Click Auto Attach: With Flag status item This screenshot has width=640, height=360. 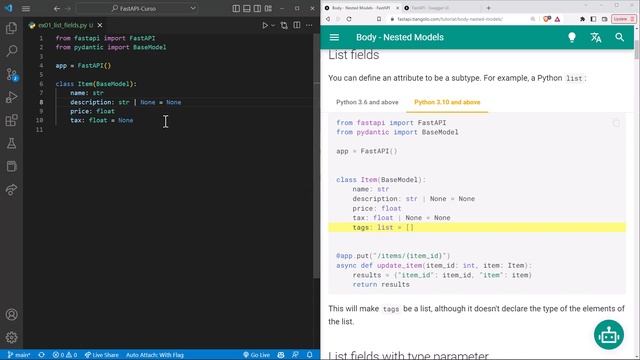[x=155, y=355]
